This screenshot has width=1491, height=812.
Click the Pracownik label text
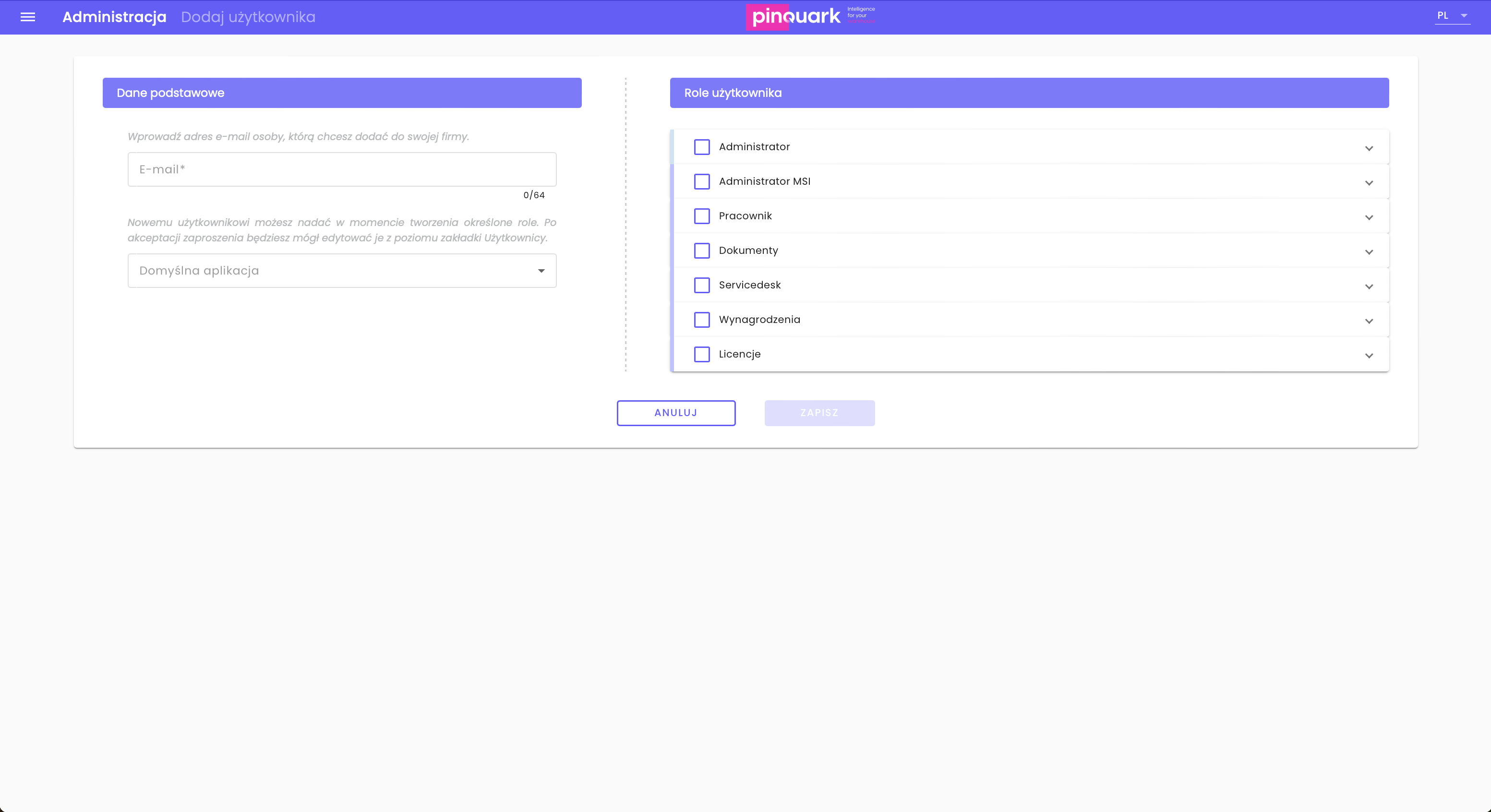745,216
